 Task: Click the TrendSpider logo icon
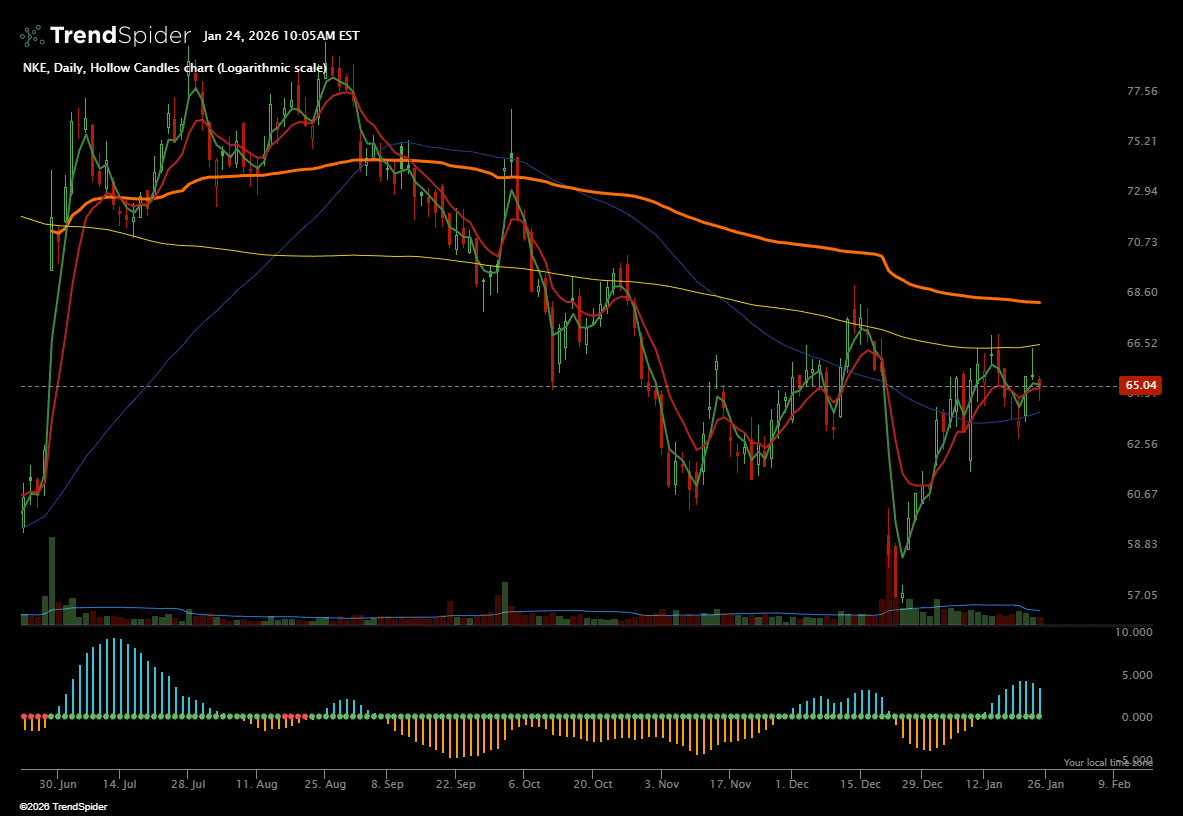click(33, 36)
